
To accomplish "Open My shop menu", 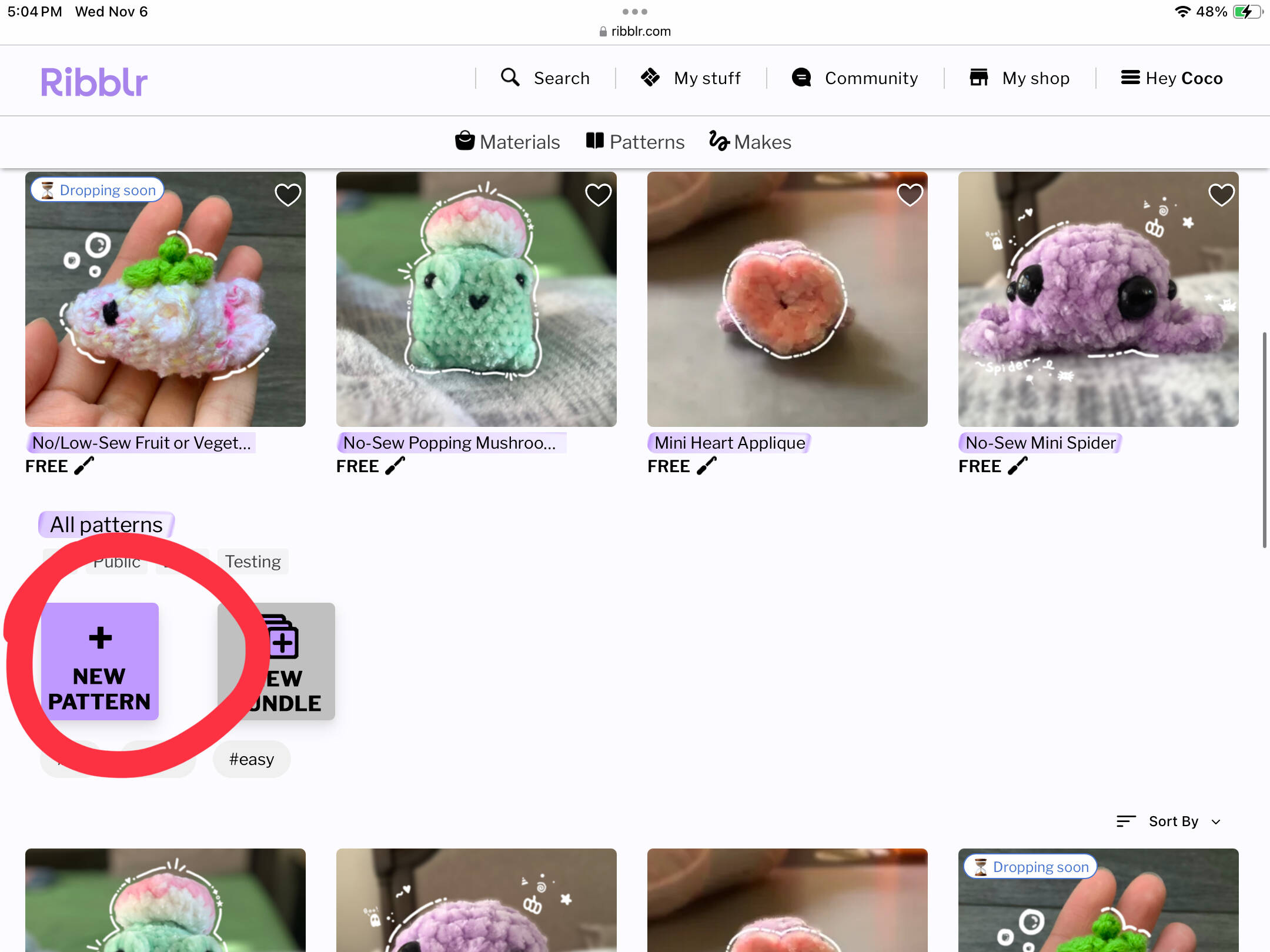I will [1036, 78].
